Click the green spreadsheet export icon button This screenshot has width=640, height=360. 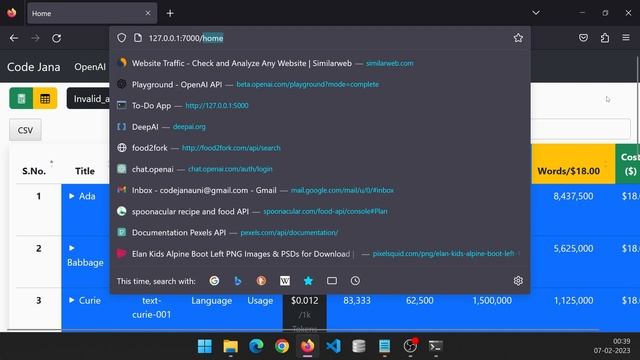[x=21, y=98]
